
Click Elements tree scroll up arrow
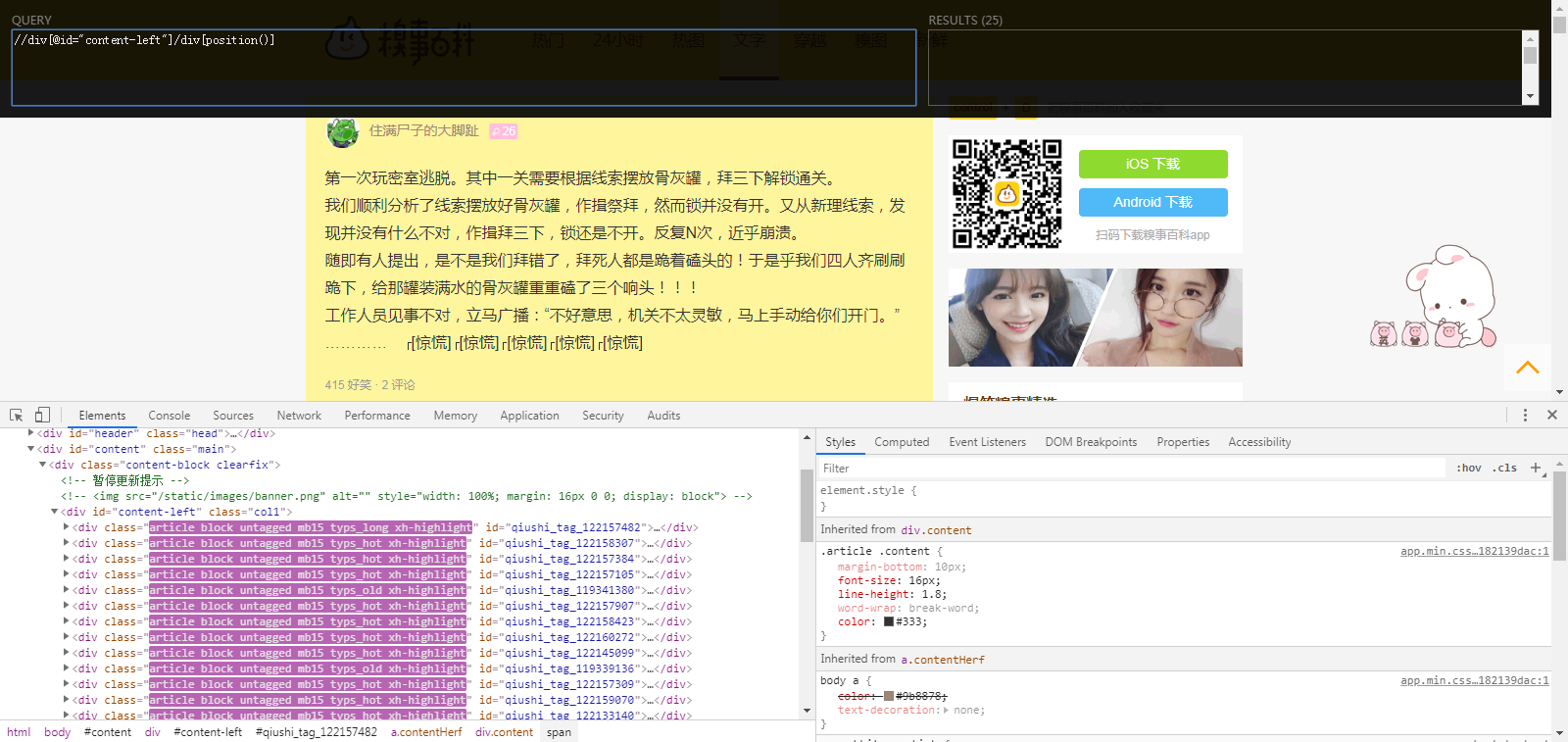[808, 437]
